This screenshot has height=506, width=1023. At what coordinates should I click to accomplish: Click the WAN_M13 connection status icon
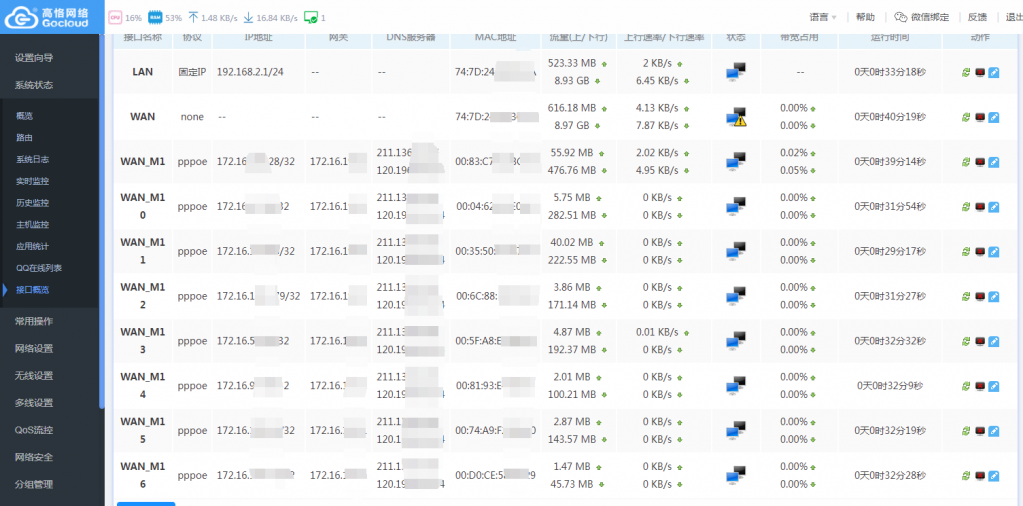(x=736, y=340)
